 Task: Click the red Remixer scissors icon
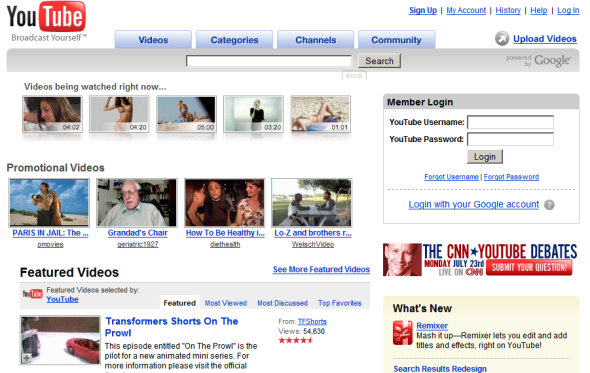[x=403, y=333]
